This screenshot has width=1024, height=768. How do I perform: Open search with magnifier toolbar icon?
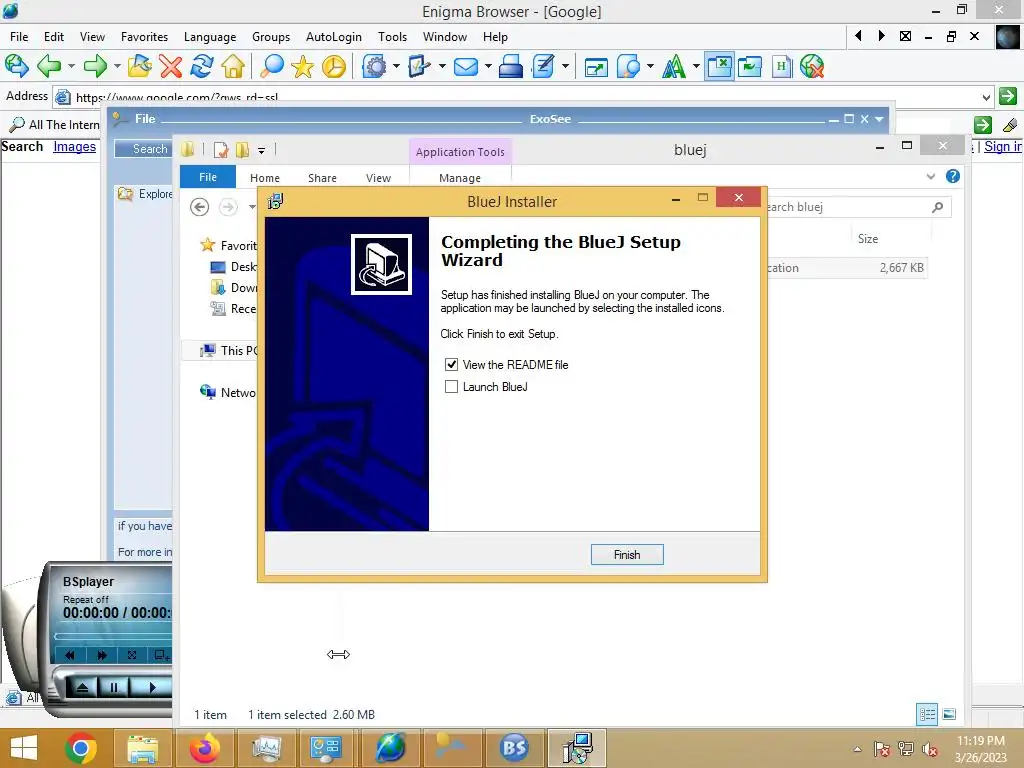point(272,66)
